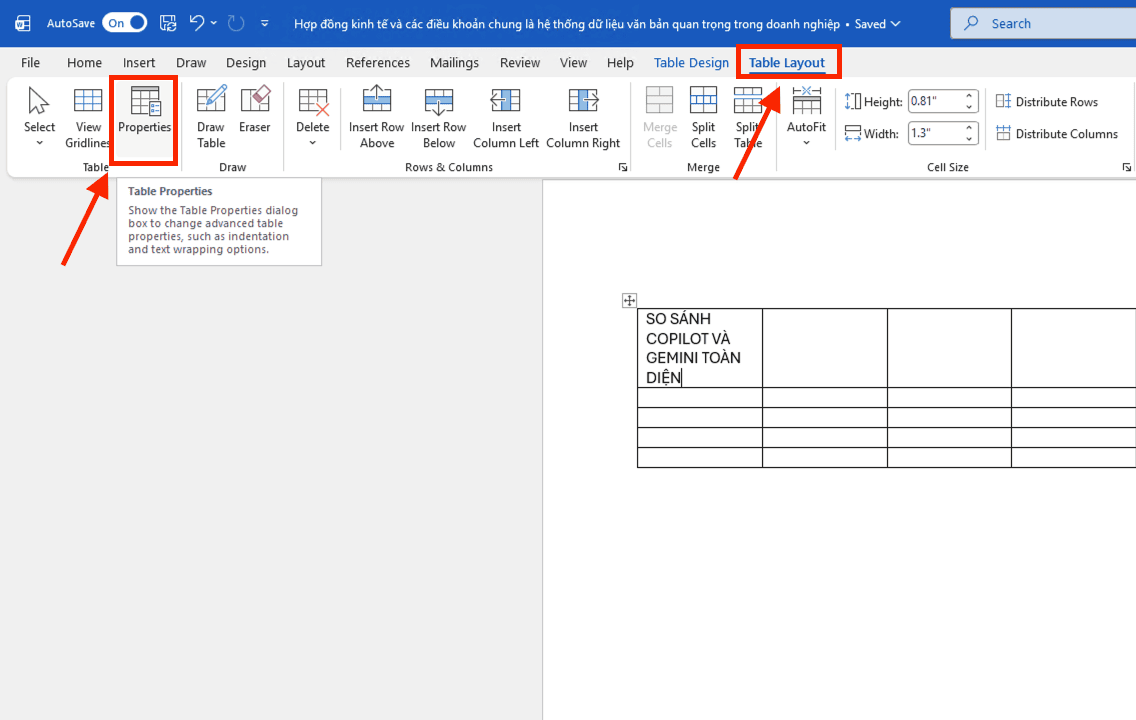Click Distribute Rows

click(1047, 101)
